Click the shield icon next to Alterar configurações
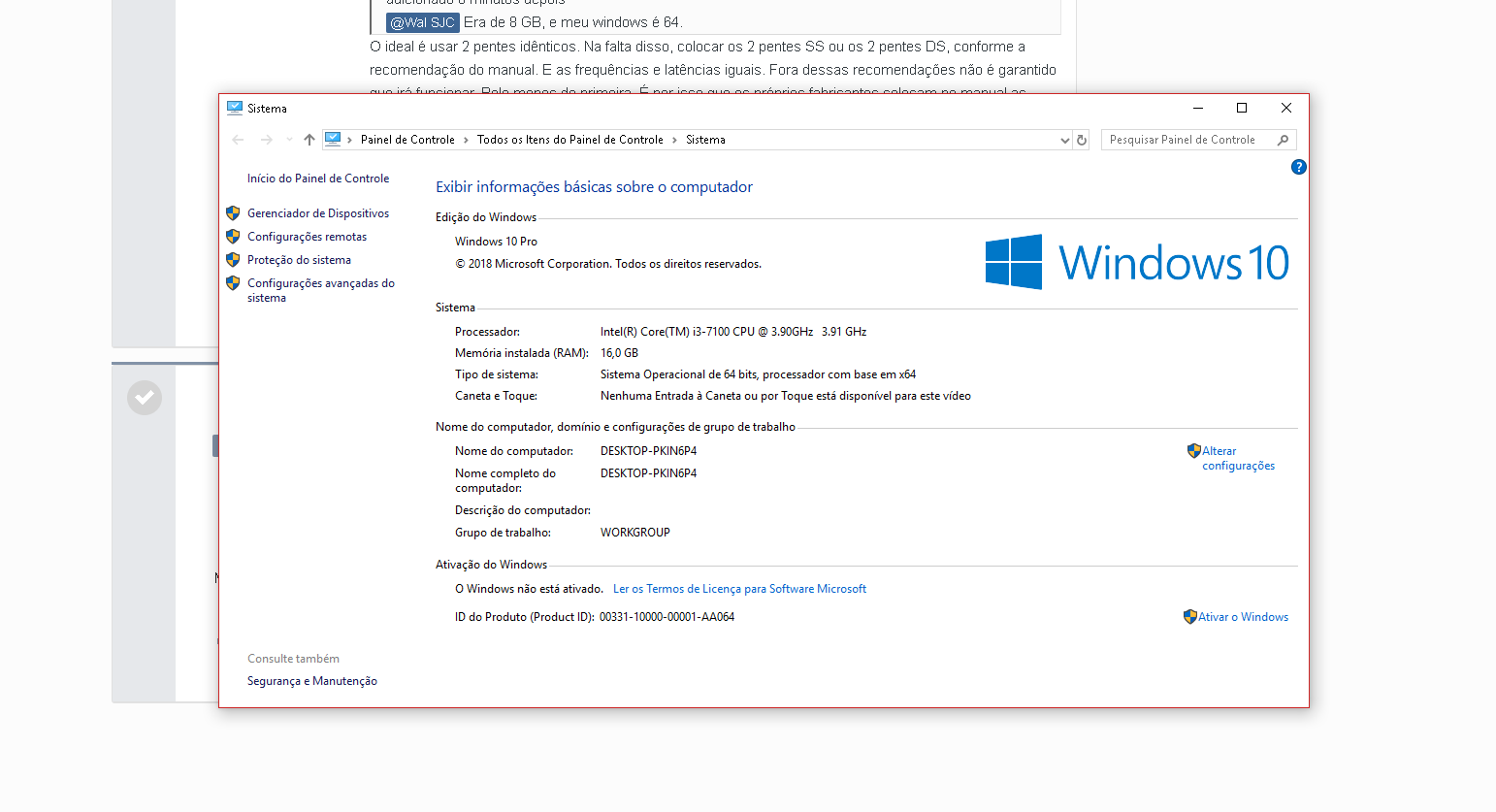This screenshot has width=1496, height=812. point(1194,451)
